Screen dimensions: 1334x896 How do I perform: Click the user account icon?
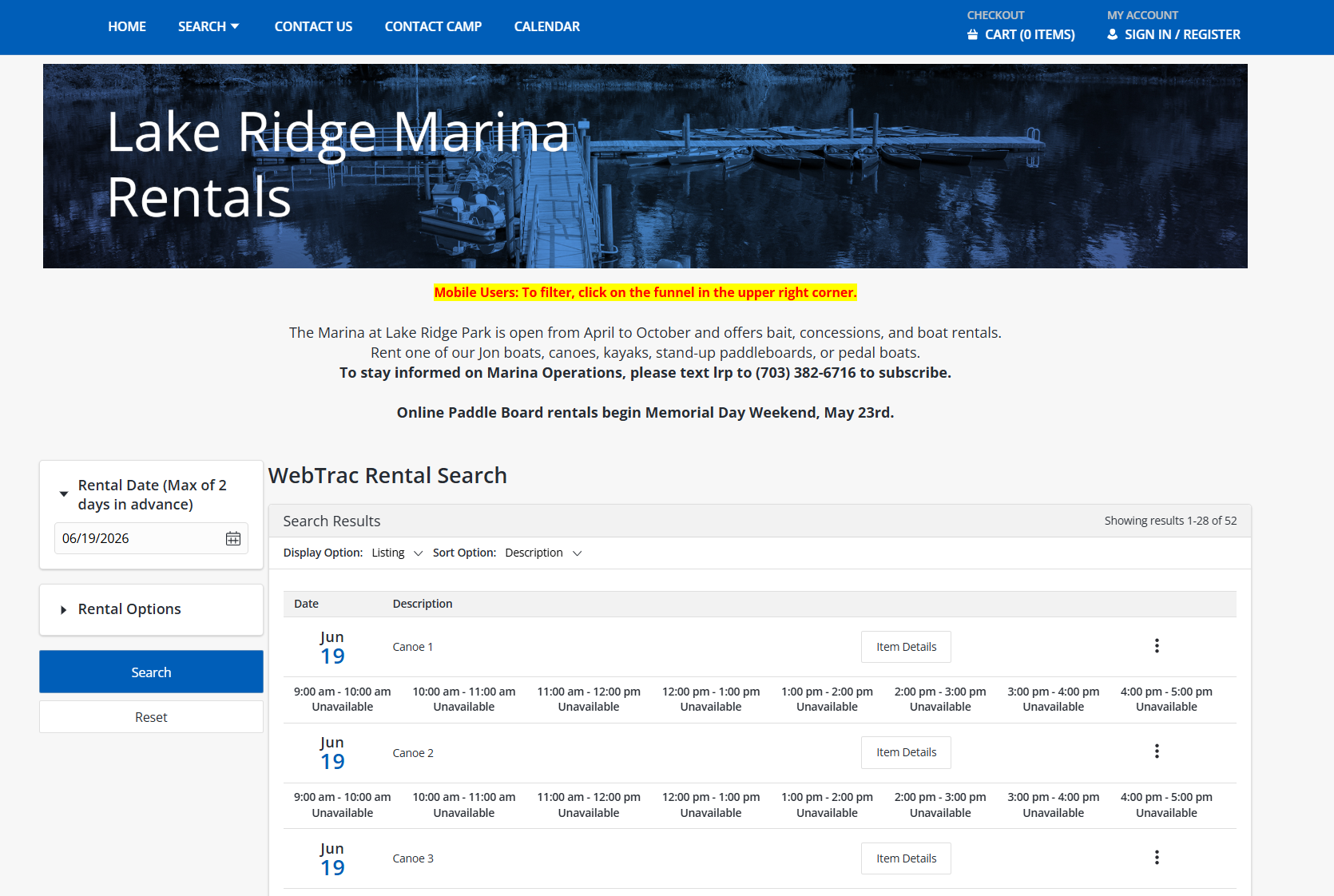(x=1112, y=34)
